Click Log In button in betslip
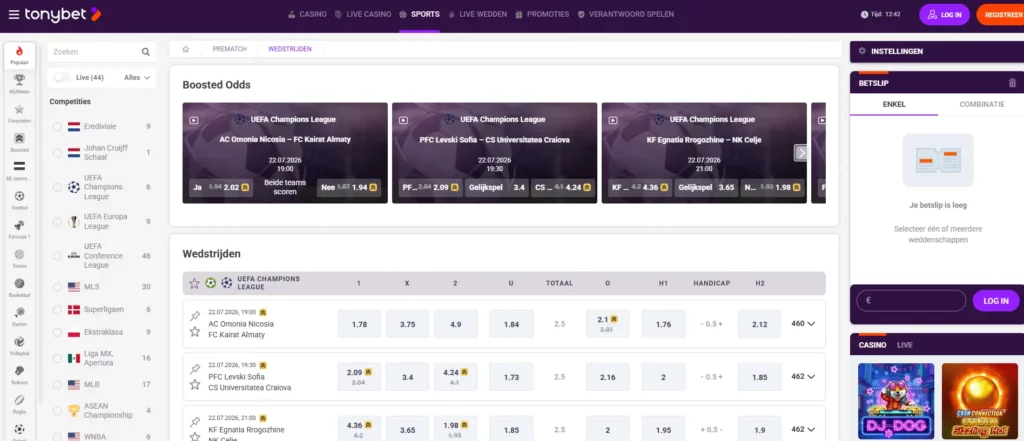1024x441 pixels. point(996,301)
